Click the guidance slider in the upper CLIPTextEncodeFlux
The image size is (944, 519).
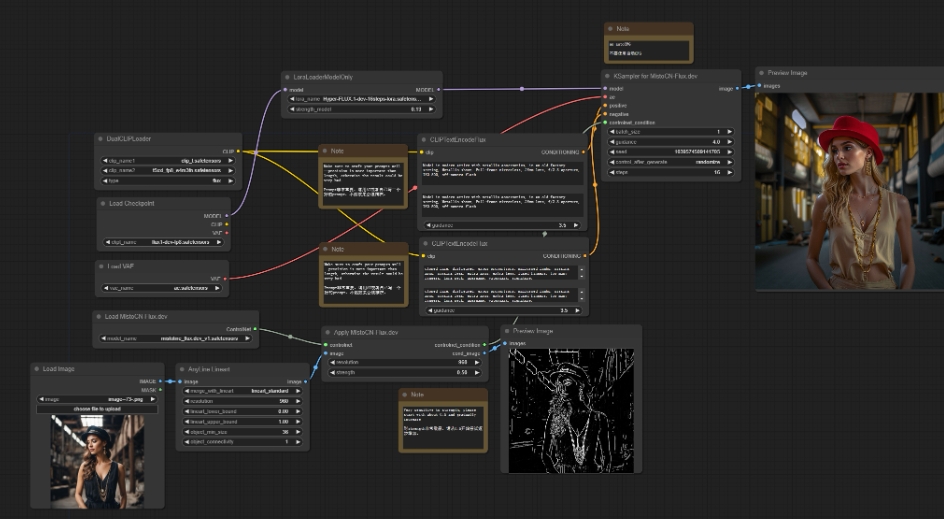pos(501,226)
